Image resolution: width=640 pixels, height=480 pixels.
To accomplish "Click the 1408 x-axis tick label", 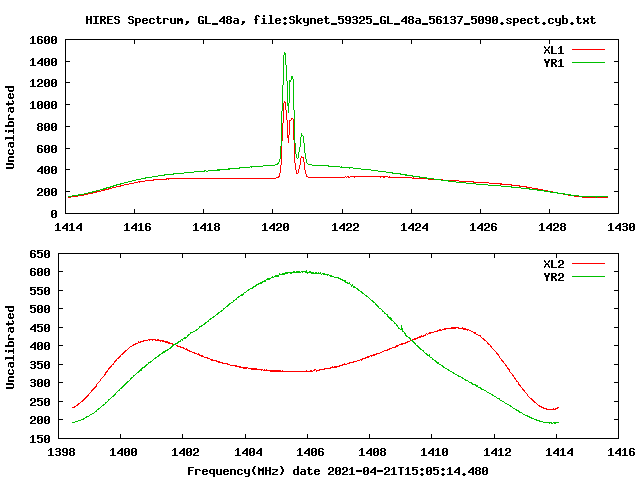I will point(372,452).
